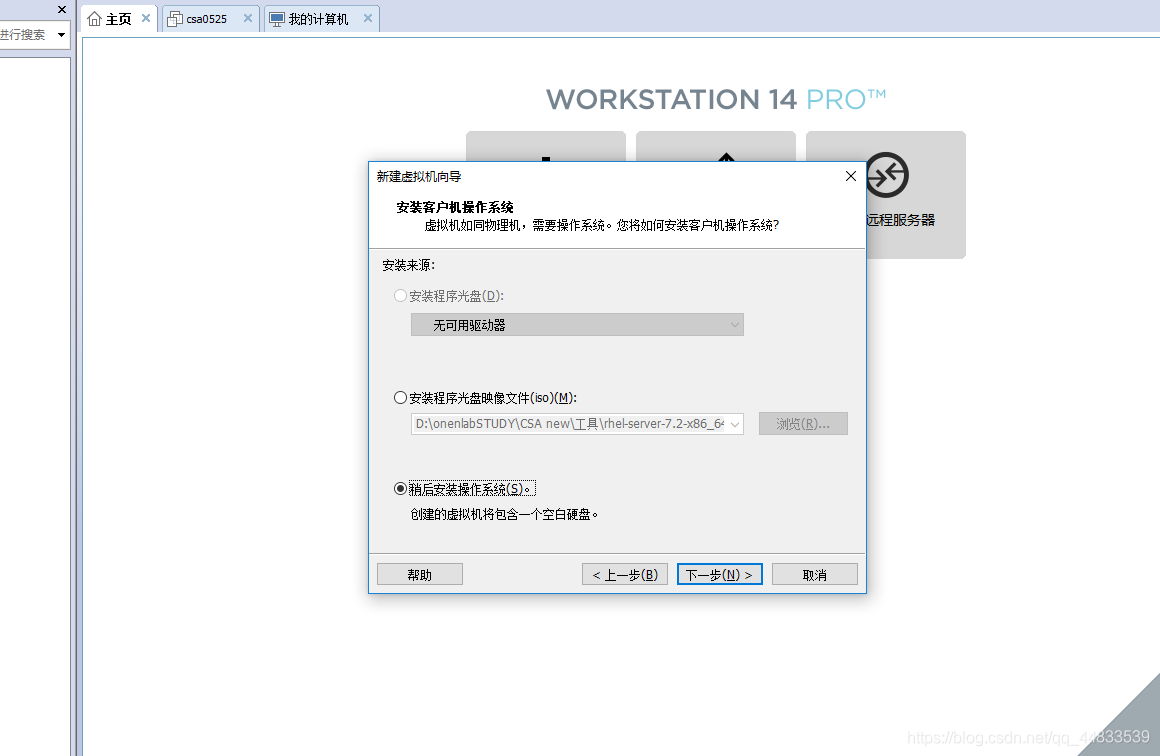The height and width of the screenshot is (756, 1160).
Task: Click the computer icon on 我的计算机 tab
Action: [277, 18]
